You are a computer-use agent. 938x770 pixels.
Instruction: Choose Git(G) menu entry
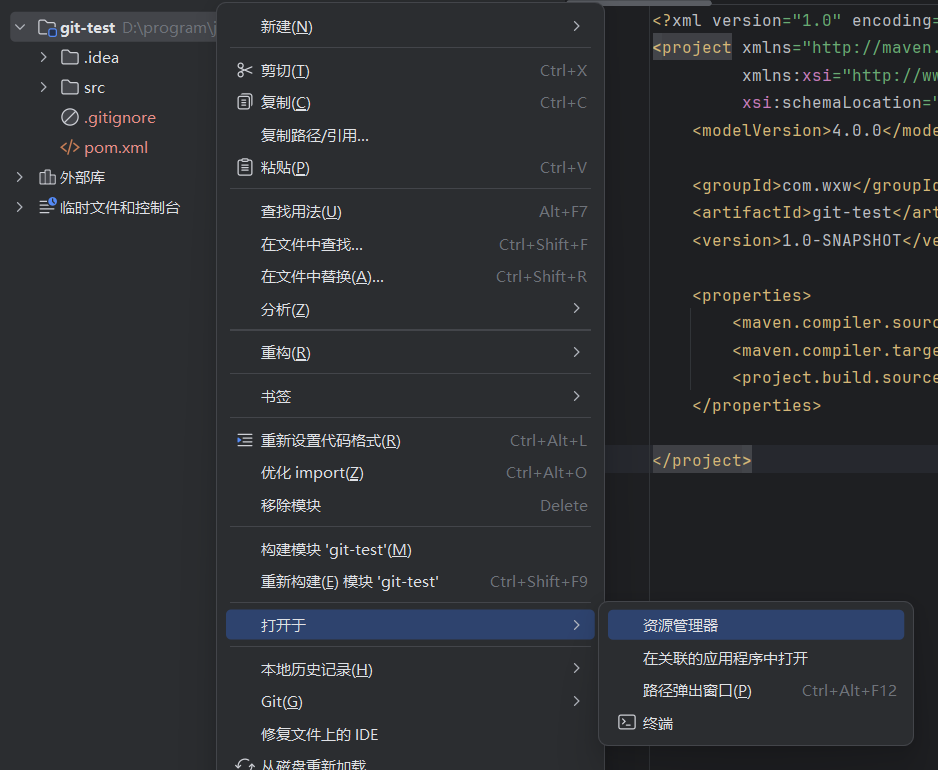[410, 701]
